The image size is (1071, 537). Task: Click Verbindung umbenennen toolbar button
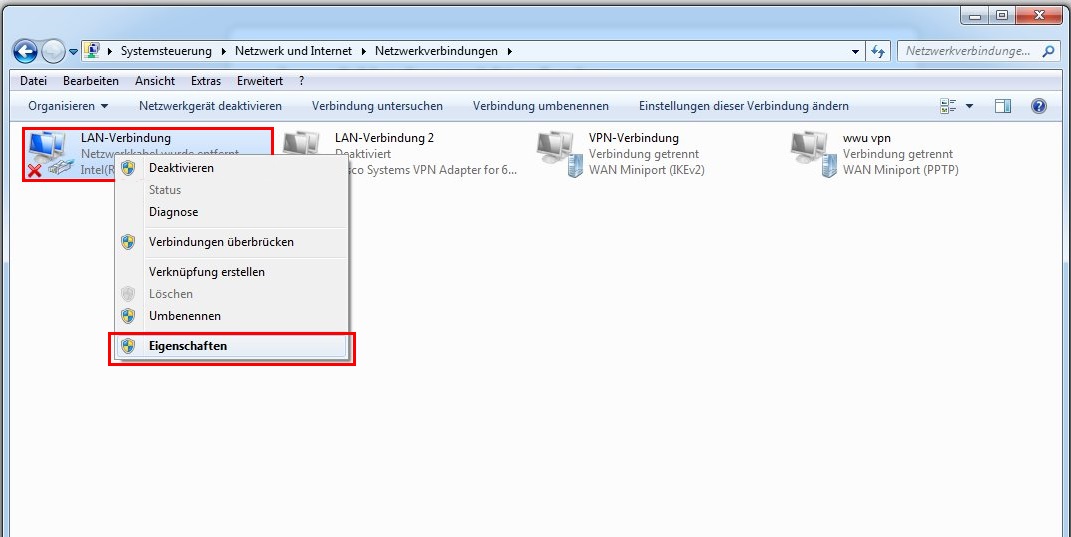(x=540, y=106)
